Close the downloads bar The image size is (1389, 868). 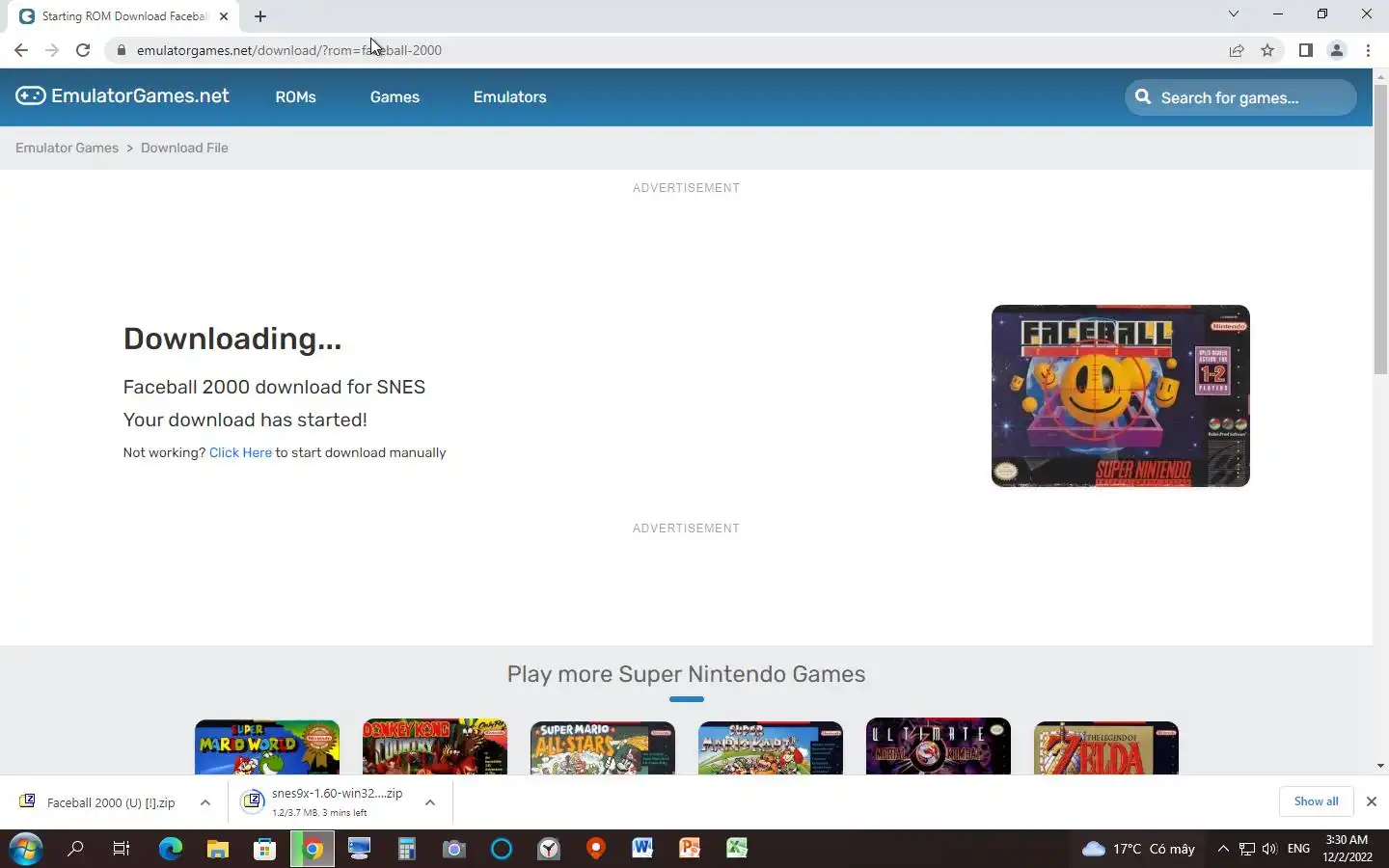pos(1371,801)
